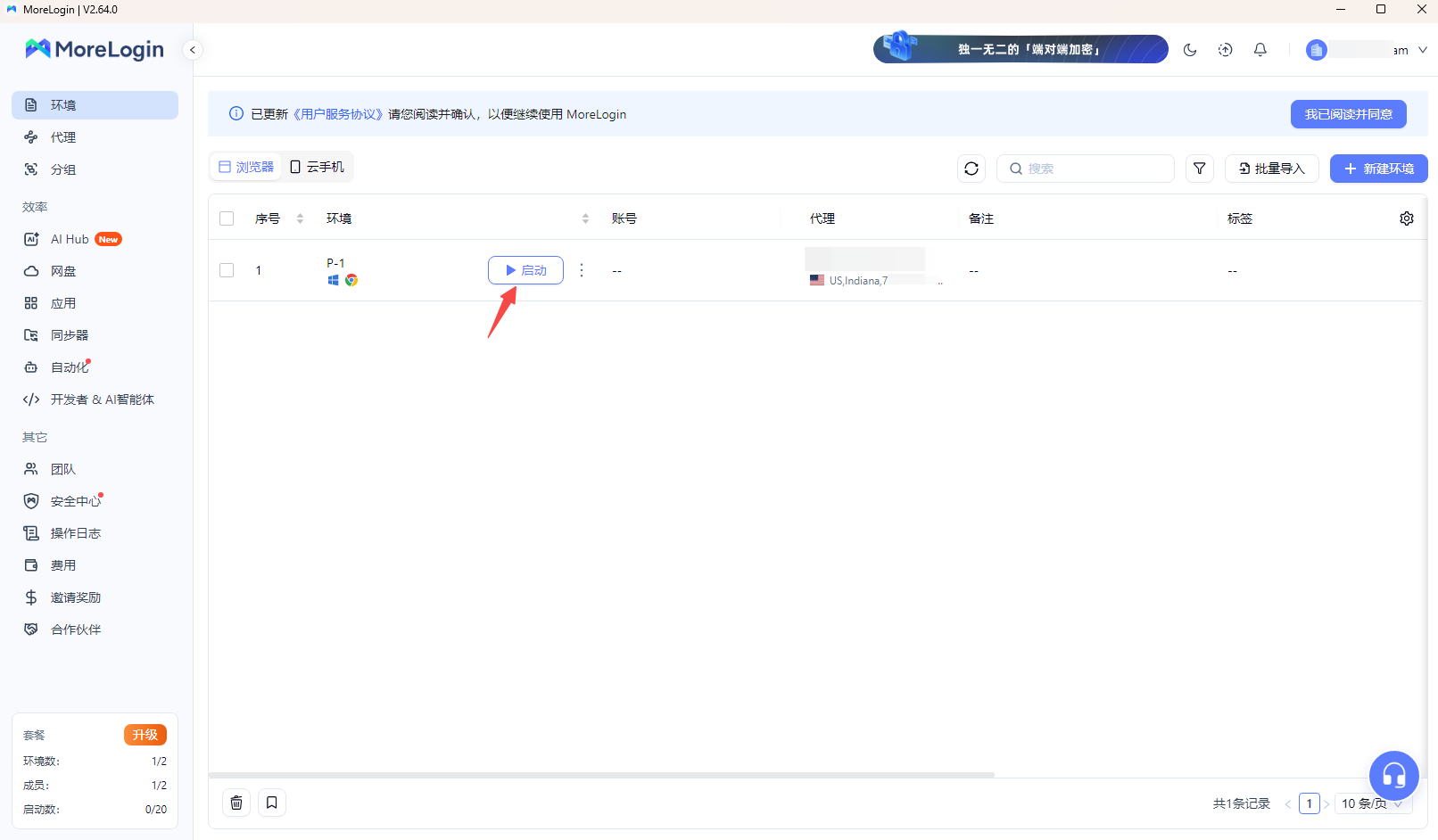Open the customer support headset button
1438x840 pixels.
click(x=1394, y=776)
